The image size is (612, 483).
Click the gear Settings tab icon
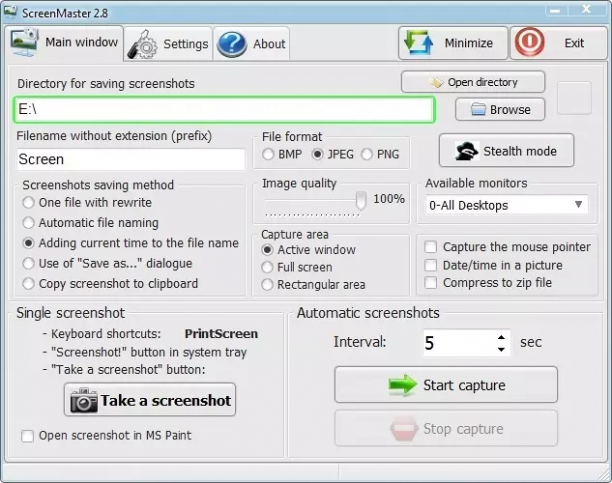(142, 45)
